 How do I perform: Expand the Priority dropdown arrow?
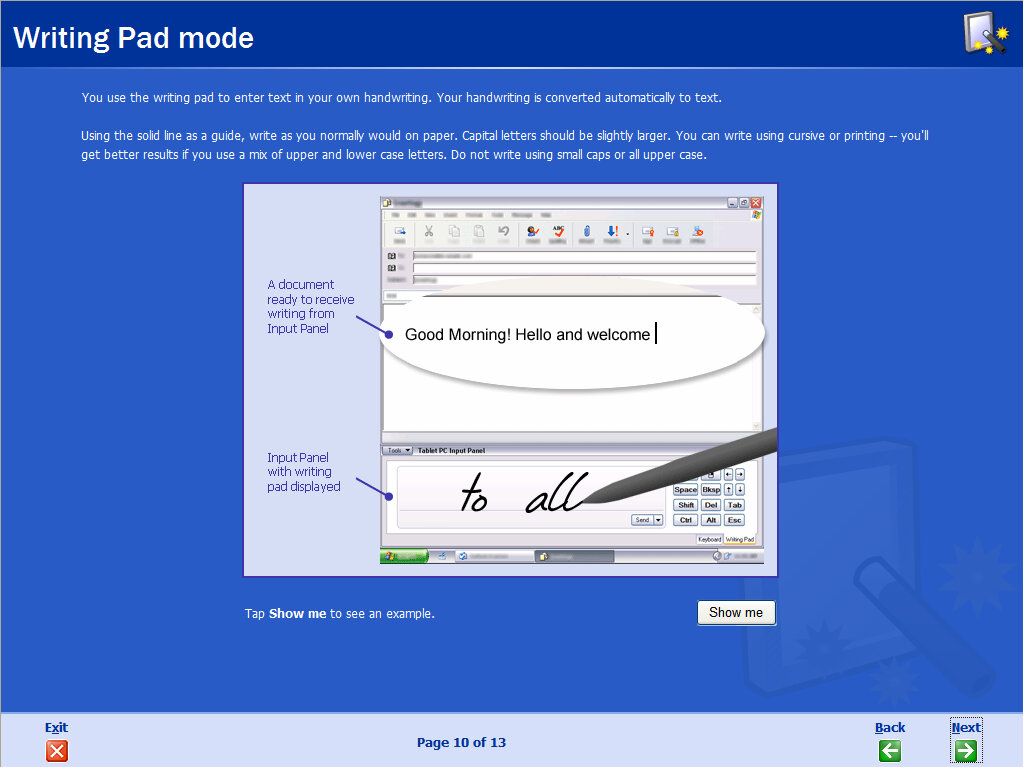[x=627, y=233]
